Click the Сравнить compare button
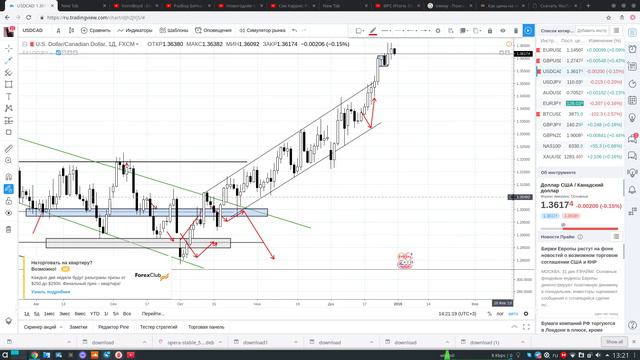This screenshot has height=360, width=640. coord(96,31)
